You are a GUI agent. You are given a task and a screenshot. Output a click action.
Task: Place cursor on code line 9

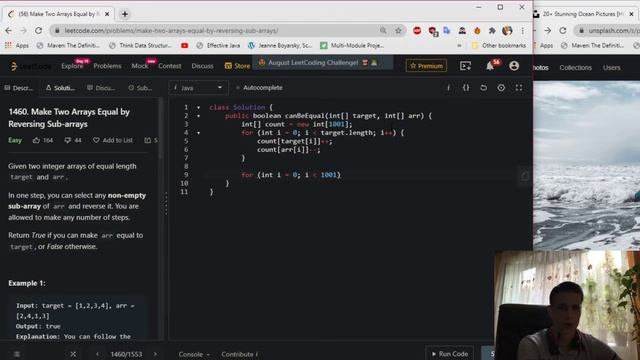[359, 175]
